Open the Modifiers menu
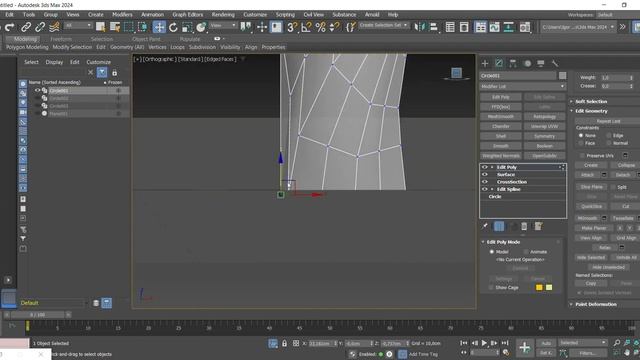 (x=122, y=14)
